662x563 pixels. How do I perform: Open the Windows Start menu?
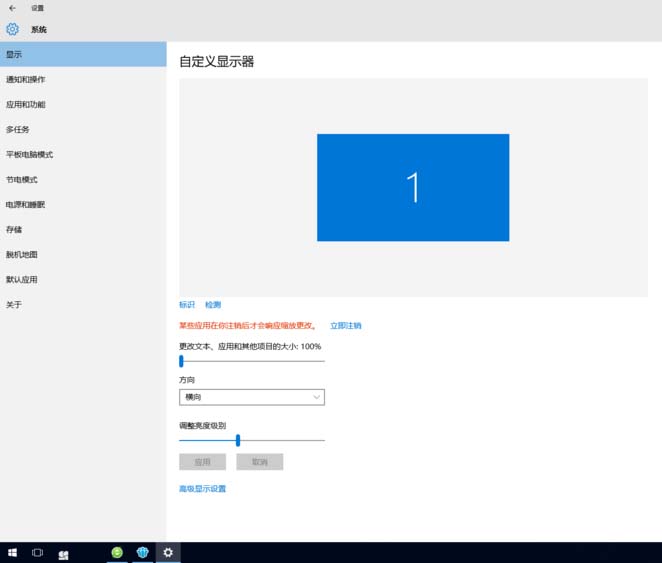13,552
